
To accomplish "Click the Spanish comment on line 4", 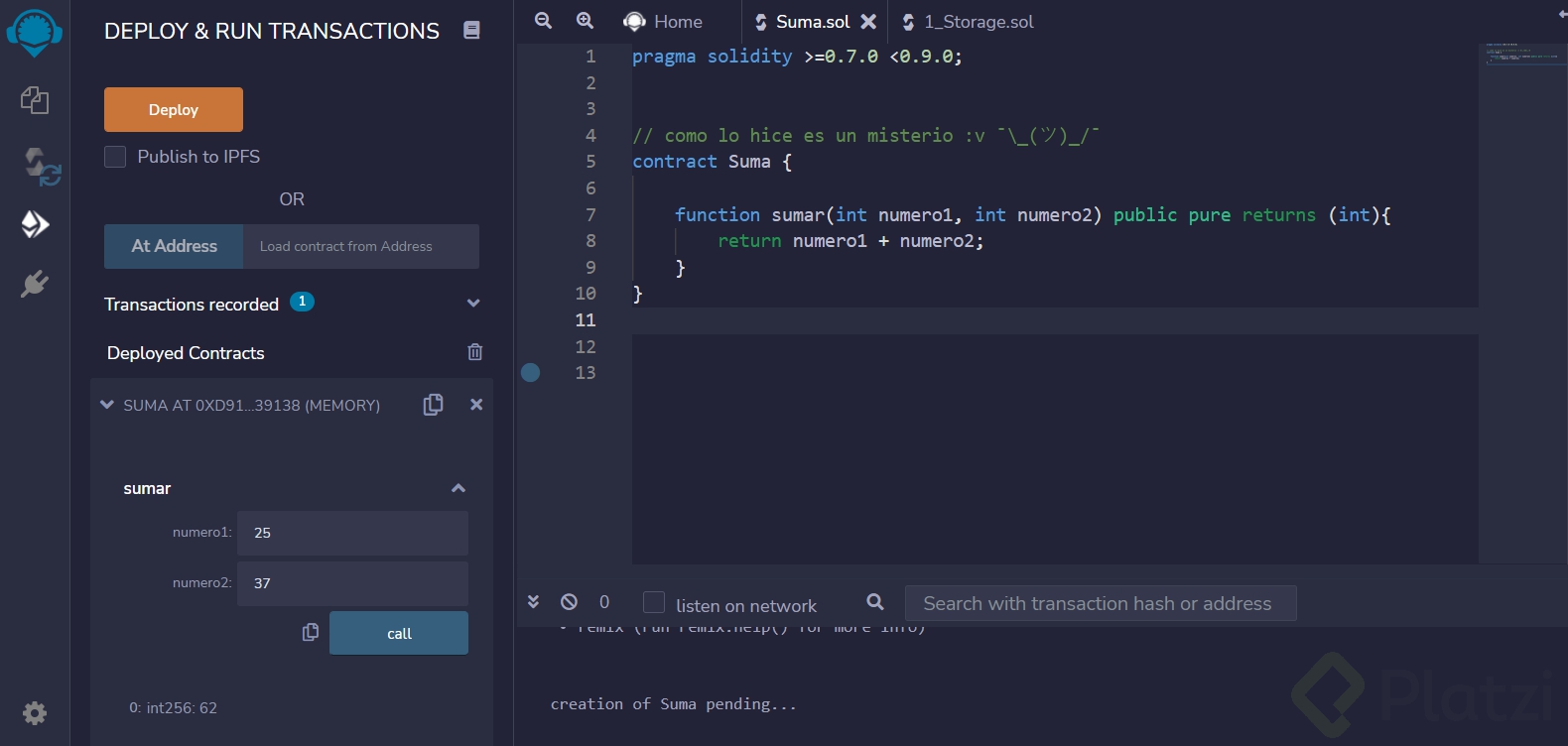I will pos(865,135).
